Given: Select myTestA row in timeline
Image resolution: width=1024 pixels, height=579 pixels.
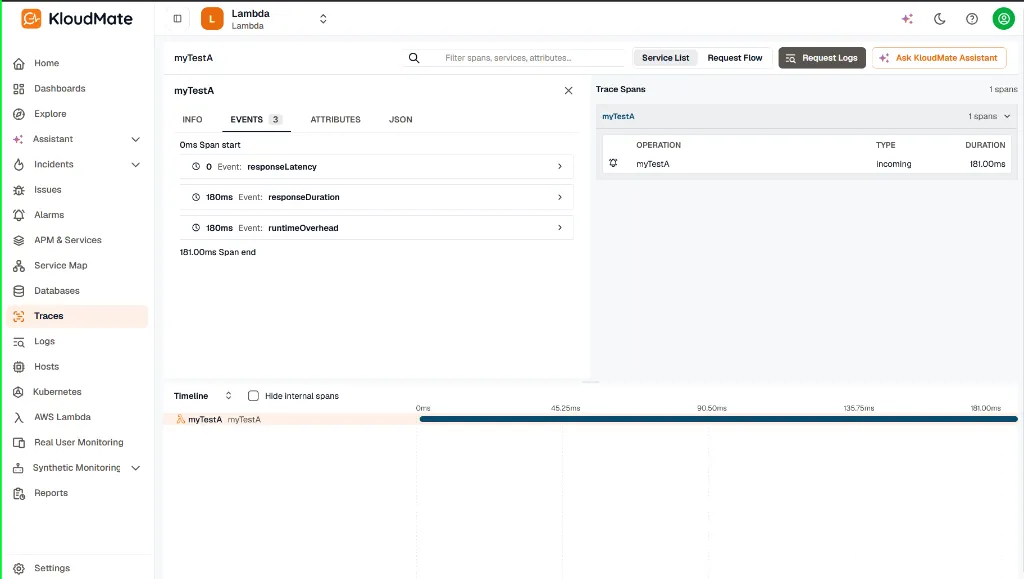Looking at the screenshot, I should 290,420.
